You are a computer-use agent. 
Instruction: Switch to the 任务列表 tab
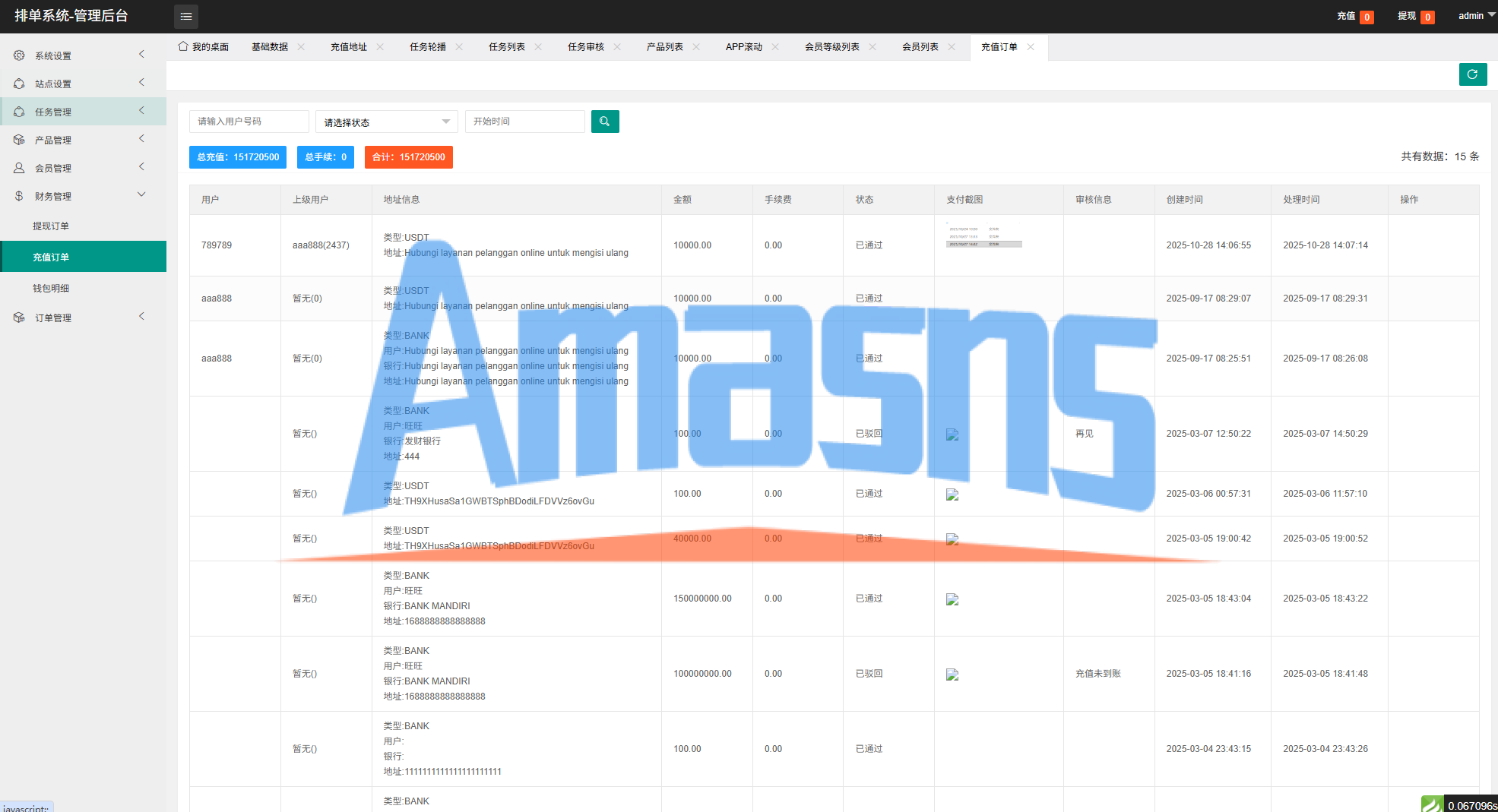pyautogui.click(x=506, y=47)
